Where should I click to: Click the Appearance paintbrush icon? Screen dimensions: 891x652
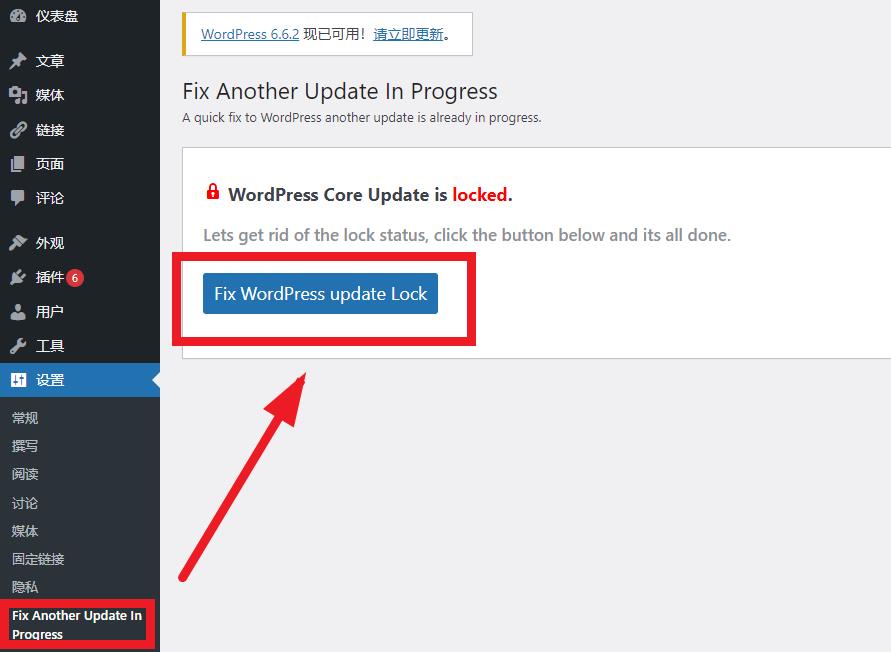click(x=18, y=243)
